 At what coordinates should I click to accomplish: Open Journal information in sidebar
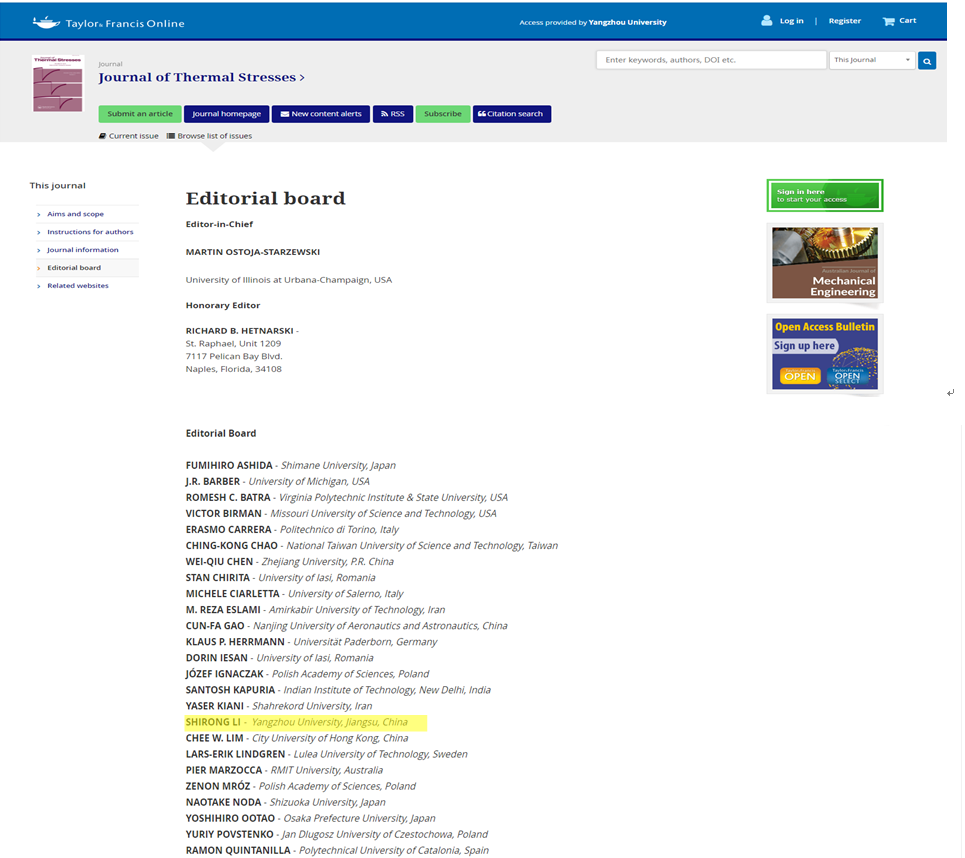[82, 250]
